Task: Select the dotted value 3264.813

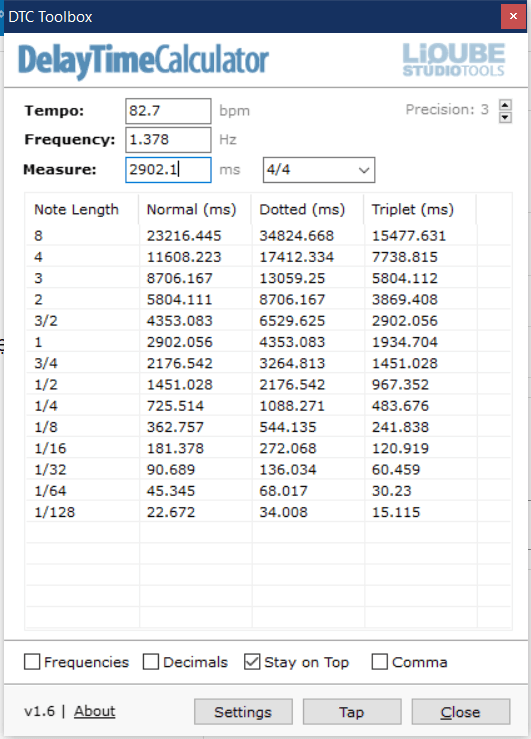Action: tap(292, 363)
